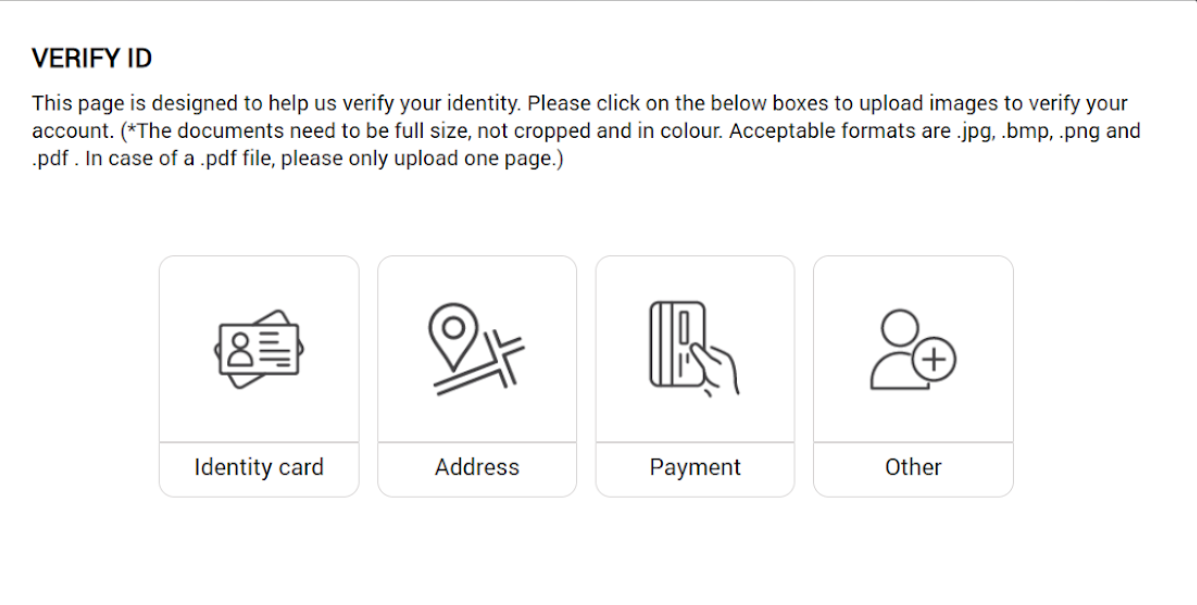The width and height of the screenshot is (1197, 605).
Task: Select the Payment label under the card icon
Action: coord(695,467)
